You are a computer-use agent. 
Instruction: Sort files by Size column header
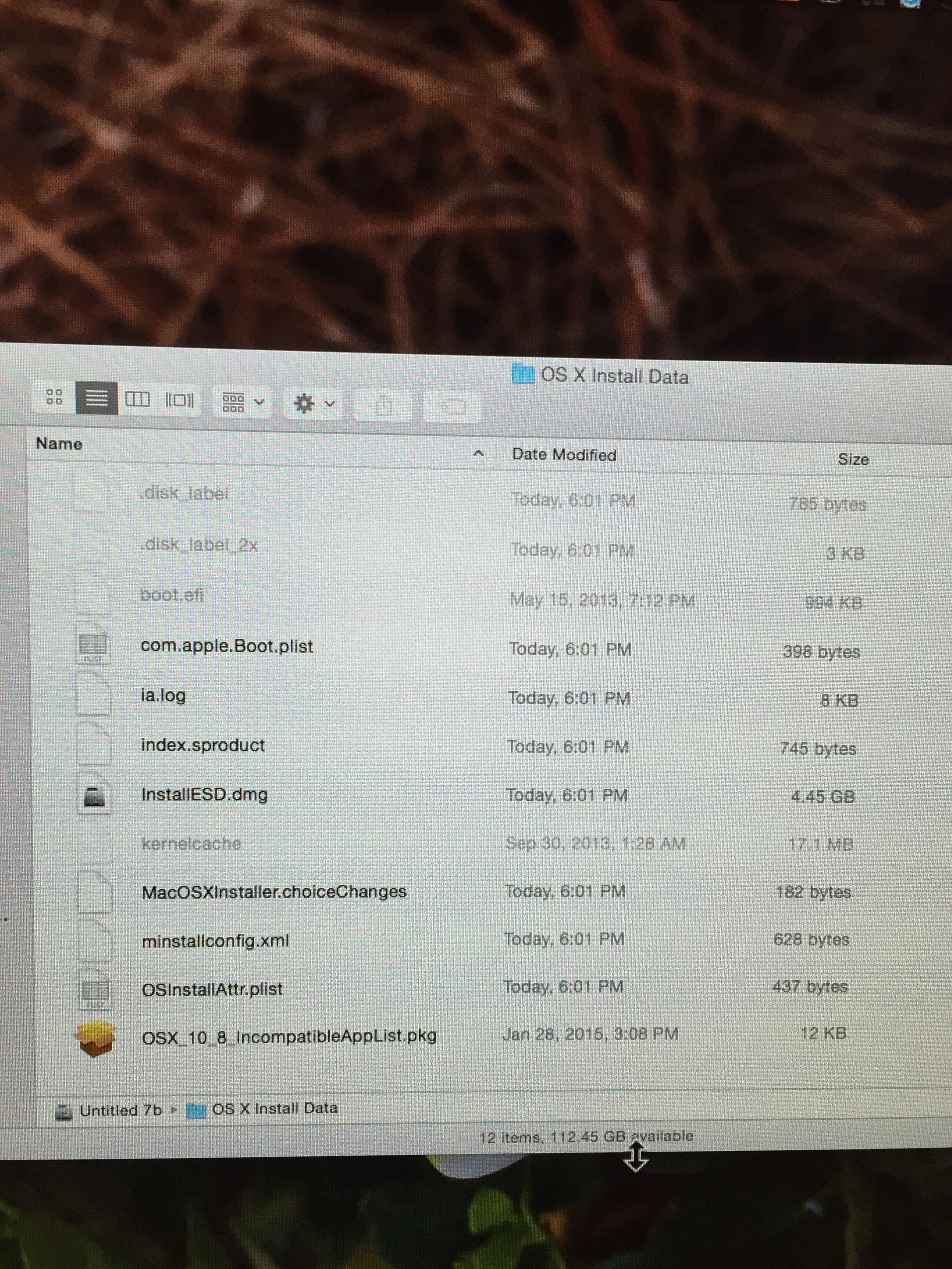pyautogui.click(x=853, y=459)
